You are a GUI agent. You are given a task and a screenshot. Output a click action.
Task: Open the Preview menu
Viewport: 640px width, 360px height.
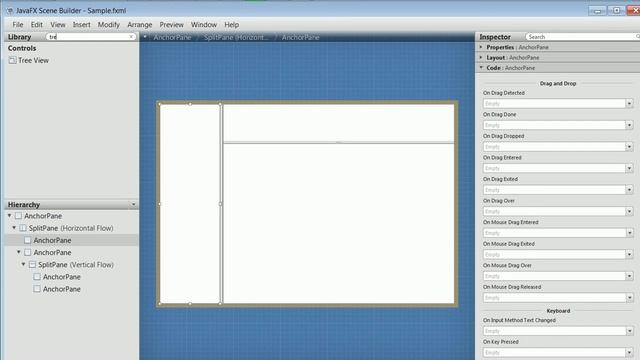click(171, 25)
